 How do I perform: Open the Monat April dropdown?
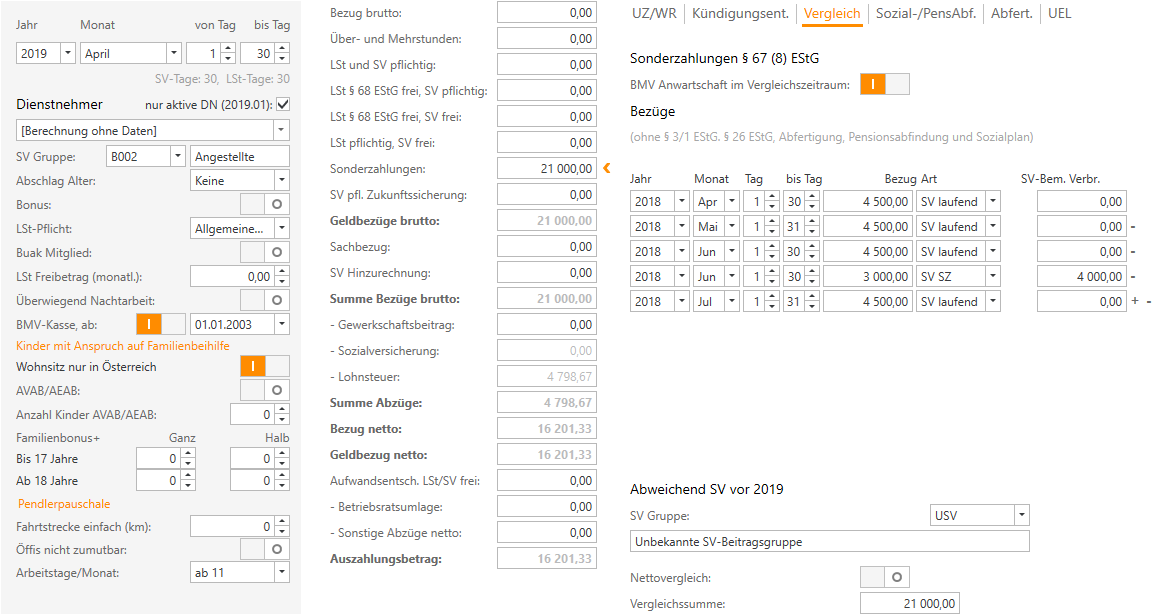coord(174,53)
